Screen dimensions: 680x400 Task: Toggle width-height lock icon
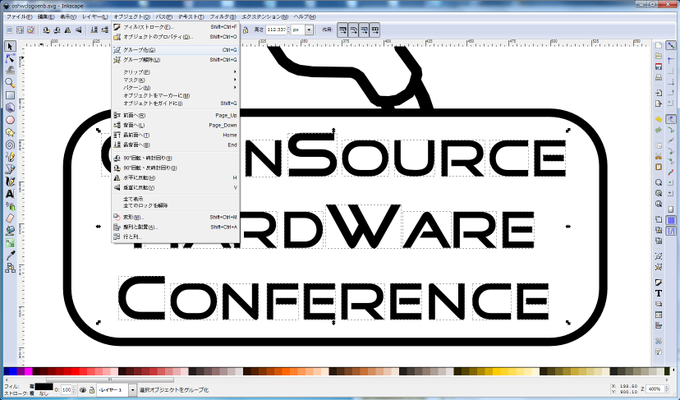245,30
